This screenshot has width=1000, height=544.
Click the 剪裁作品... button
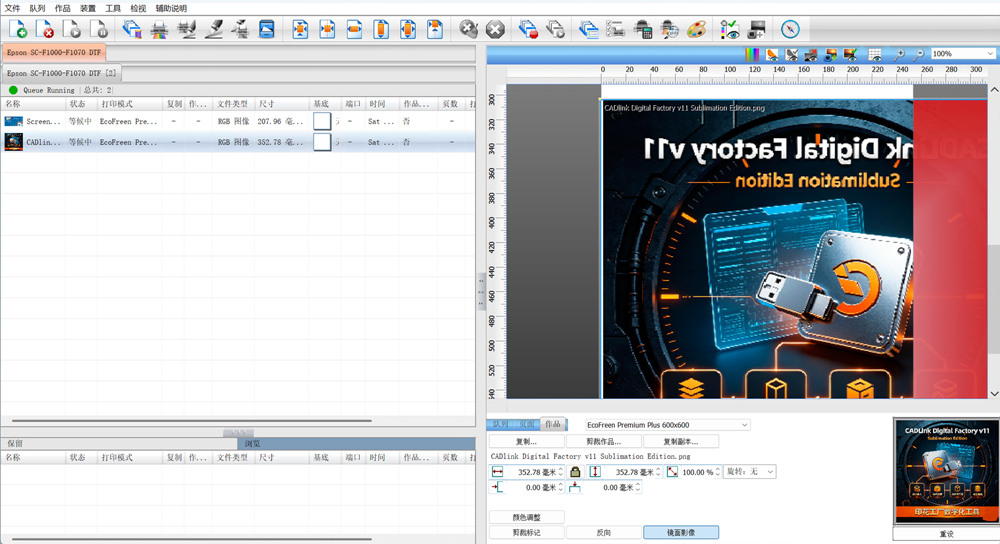[x=603, y=441]
